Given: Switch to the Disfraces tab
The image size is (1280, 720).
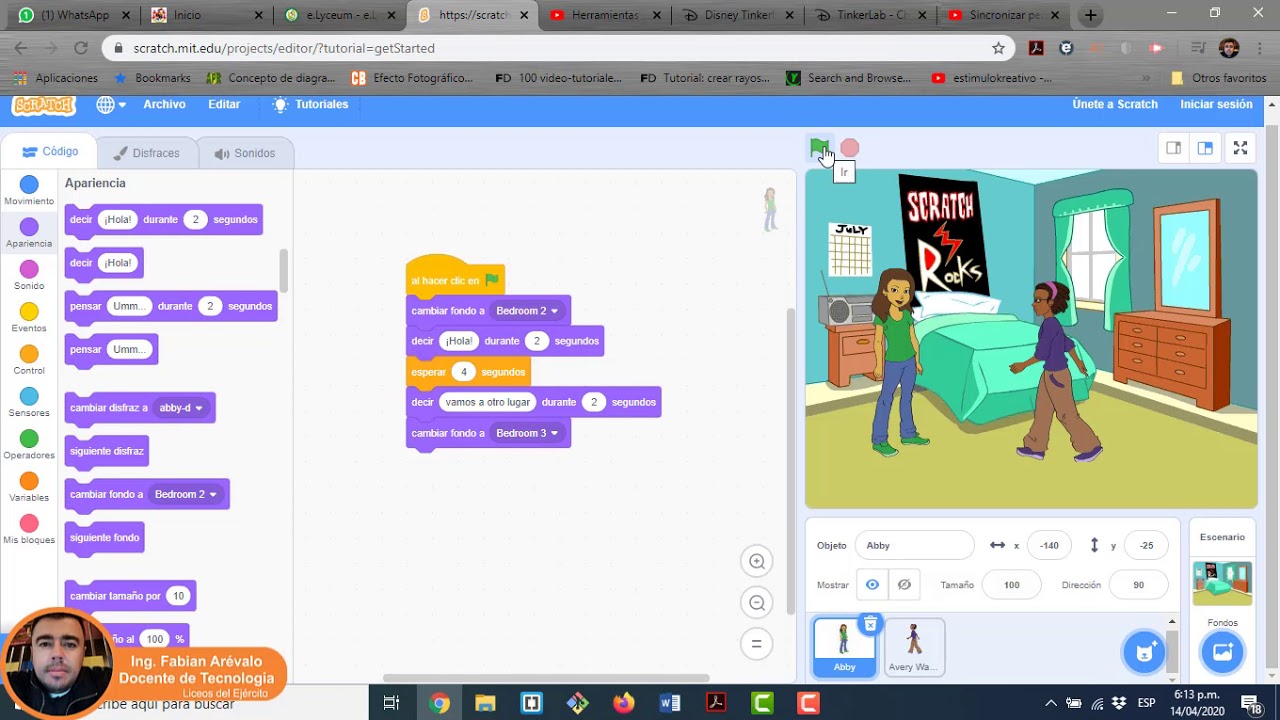Looking at the screenshot, I should [146, 153].
